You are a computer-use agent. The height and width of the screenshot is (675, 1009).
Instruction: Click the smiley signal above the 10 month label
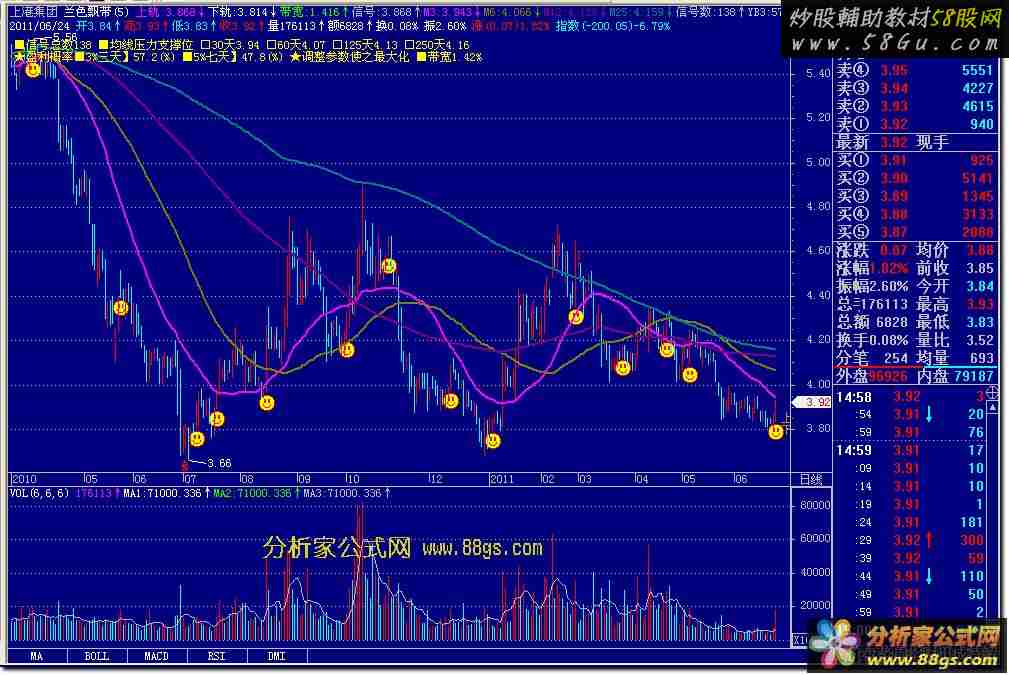click(x=347, y=350)
